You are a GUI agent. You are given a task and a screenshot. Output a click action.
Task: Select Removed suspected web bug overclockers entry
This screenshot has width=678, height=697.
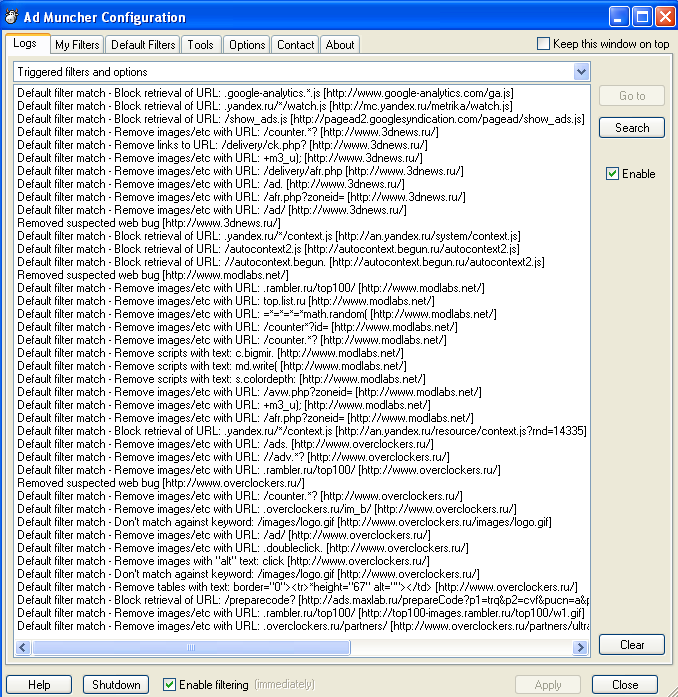coord(161,483)
